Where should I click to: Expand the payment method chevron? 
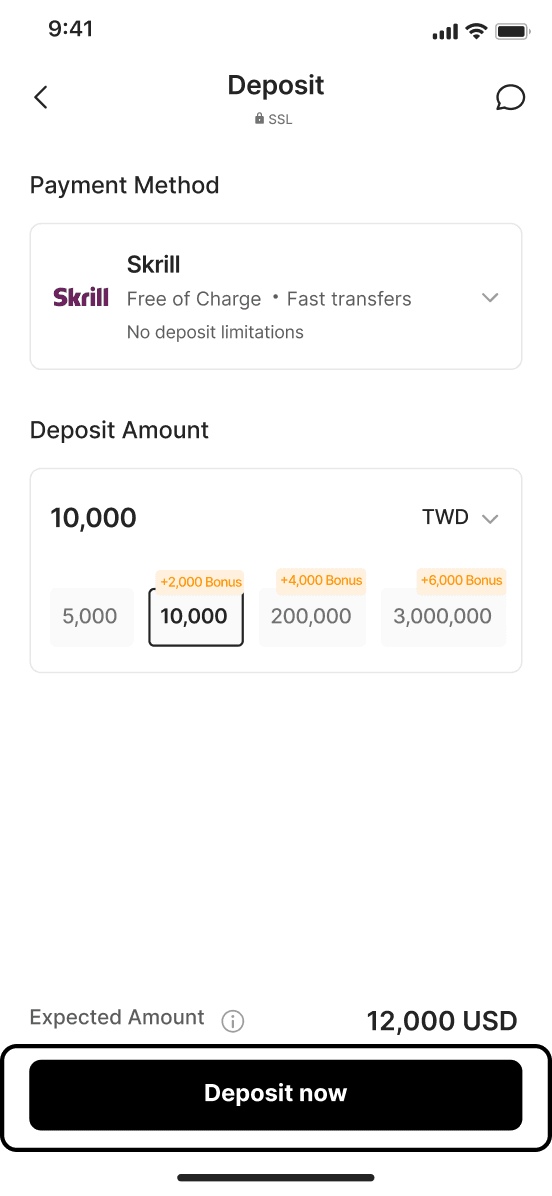[x=490, y=297]
